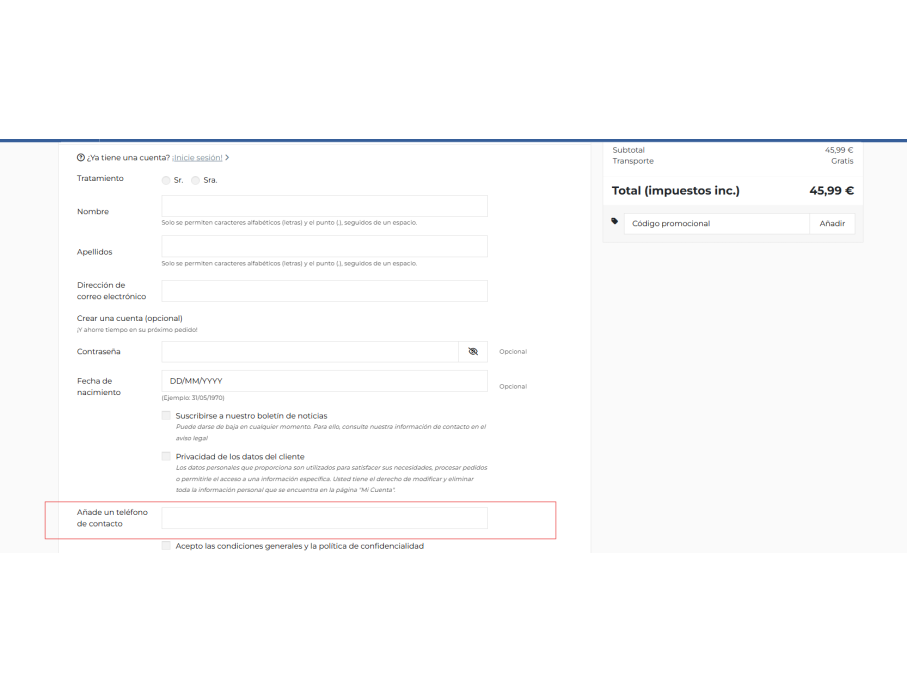Click the Código promocional input field
This screenshot has height=693, width=907.
click(717, 223)
